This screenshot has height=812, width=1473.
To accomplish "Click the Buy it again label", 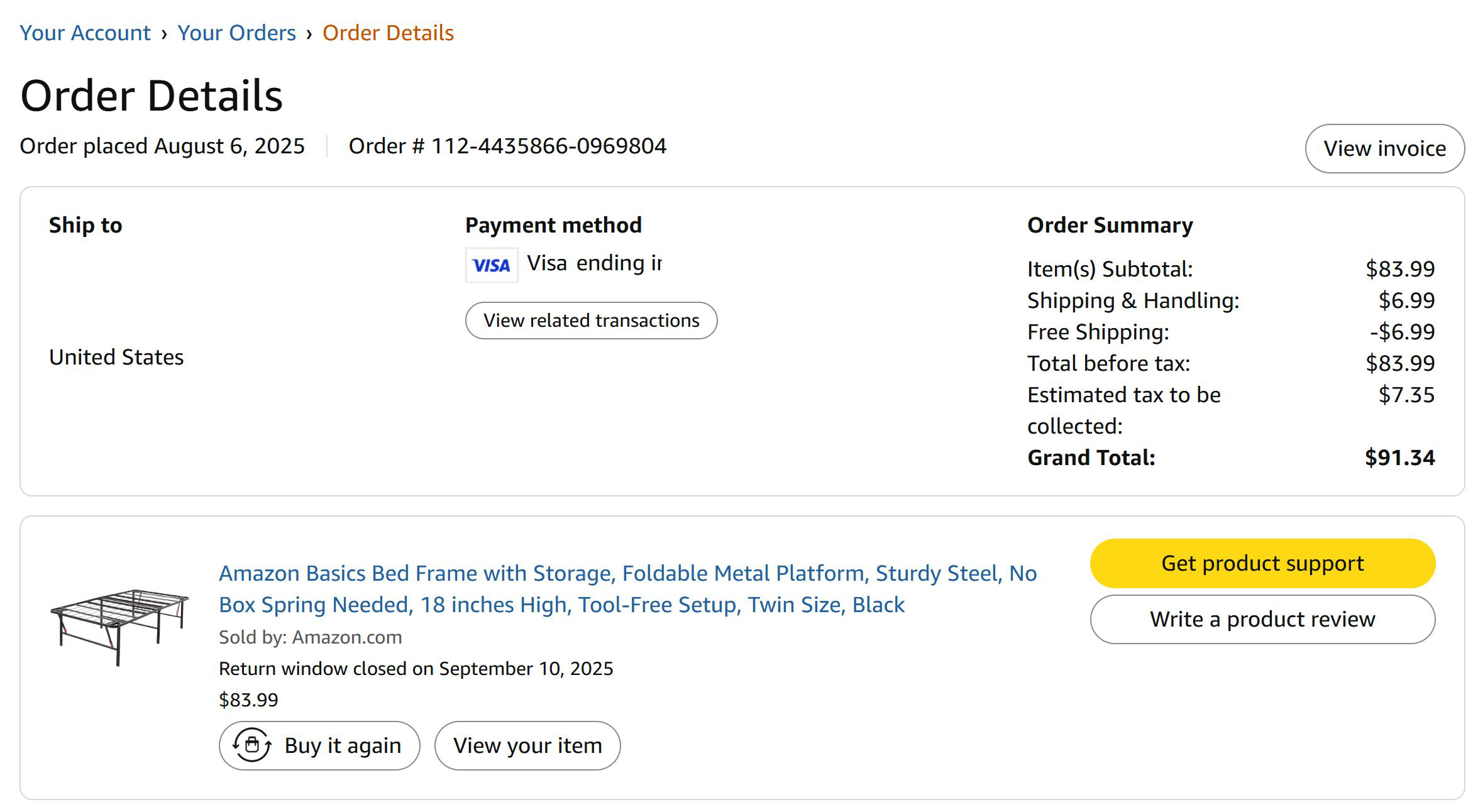I will point(343,745).
